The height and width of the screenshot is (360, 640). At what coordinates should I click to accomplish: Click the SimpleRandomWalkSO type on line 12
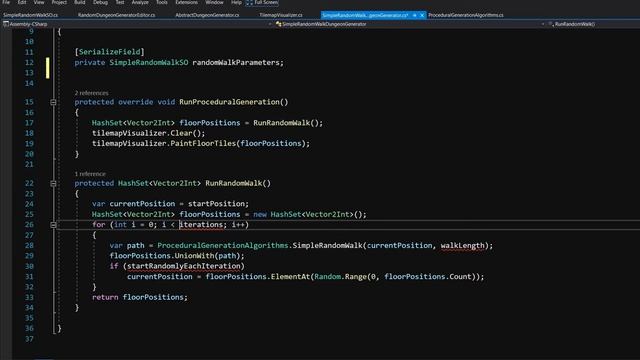(x=149, y=62)
